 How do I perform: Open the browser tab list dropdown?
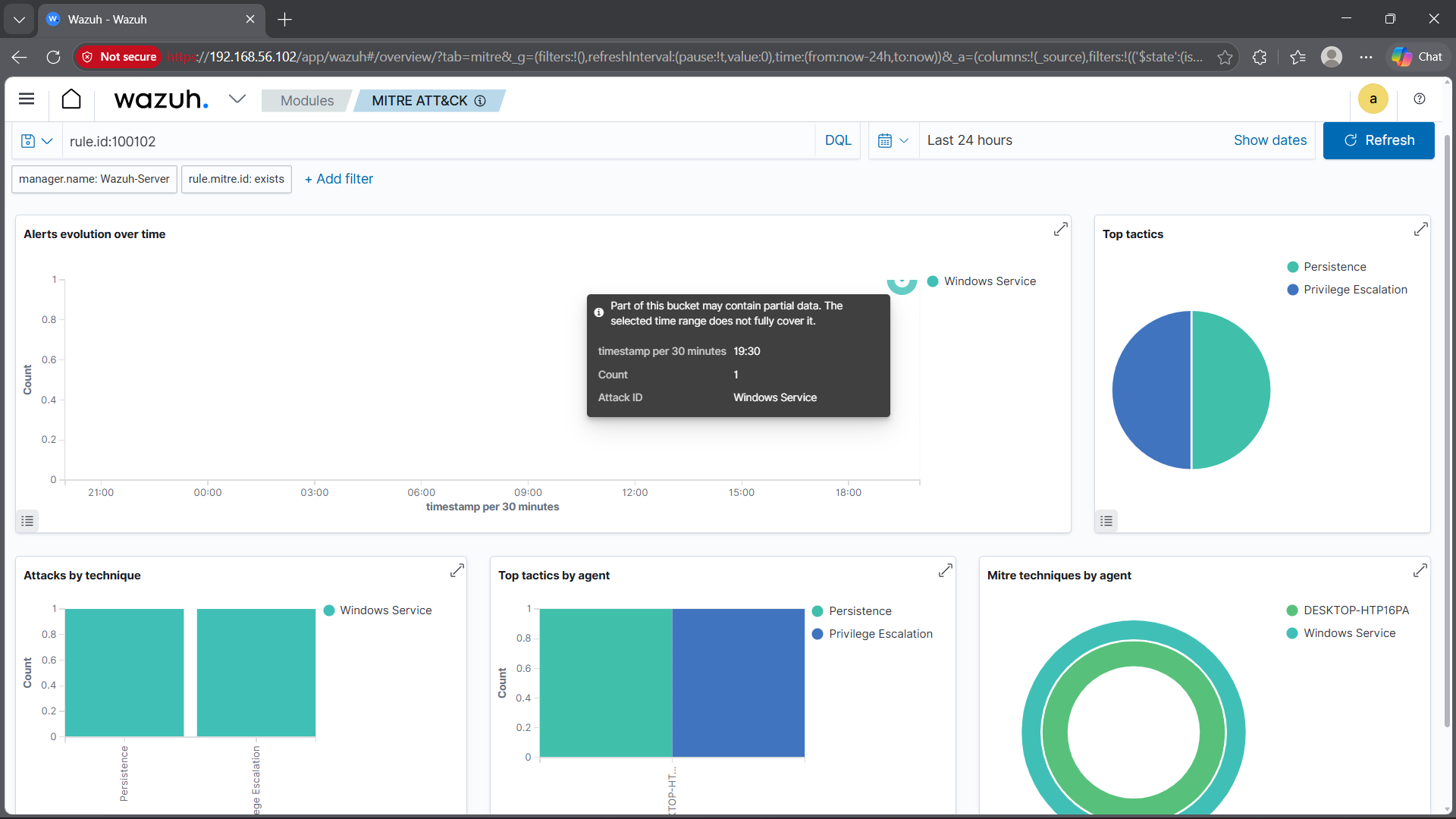pyautogui.click(x=19, y=19)
